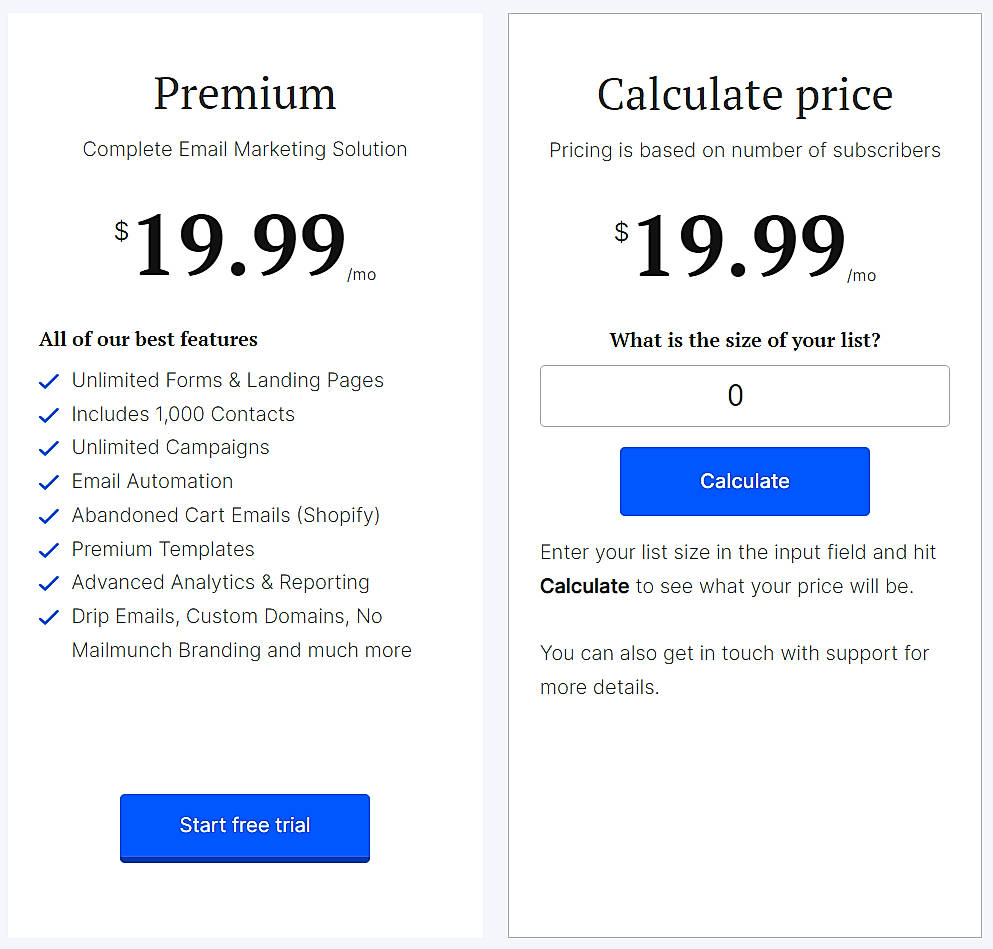The height and width of the screenshot is (949, 993).
Task: Click the Unlimited Campaigns feature text
Action: click(170, 448)
